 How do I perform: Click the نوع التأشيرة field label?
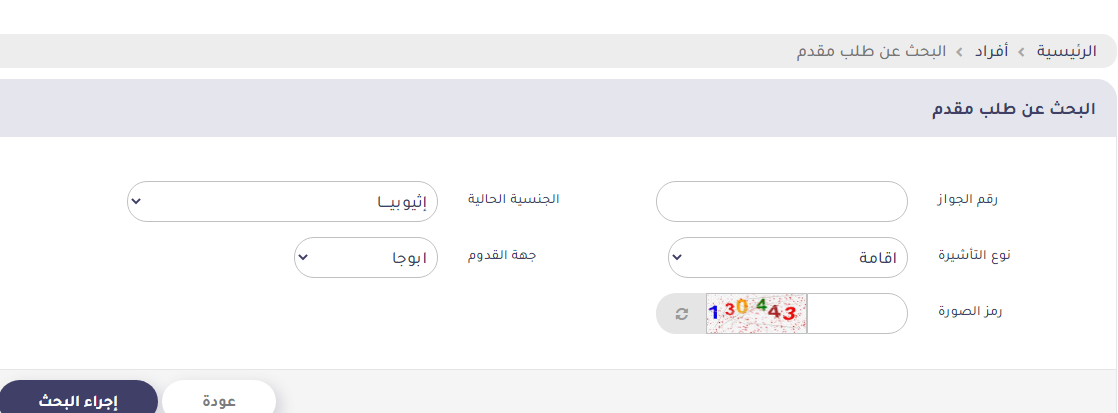click(x=974, y=256)
